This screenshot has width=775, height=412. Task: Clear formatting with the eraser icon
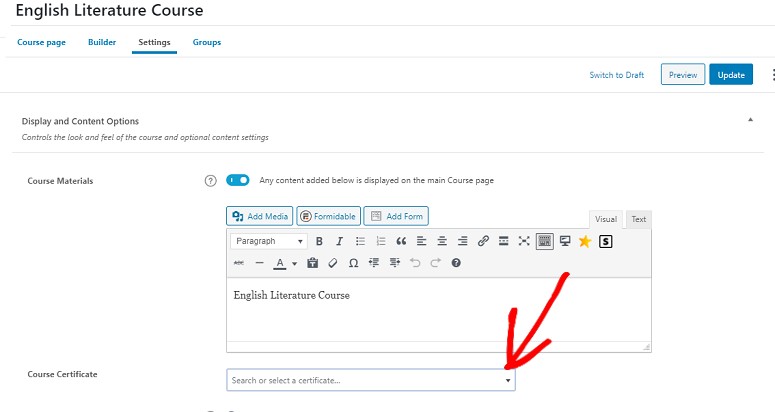pyautogui.click(x=333, y=263)
